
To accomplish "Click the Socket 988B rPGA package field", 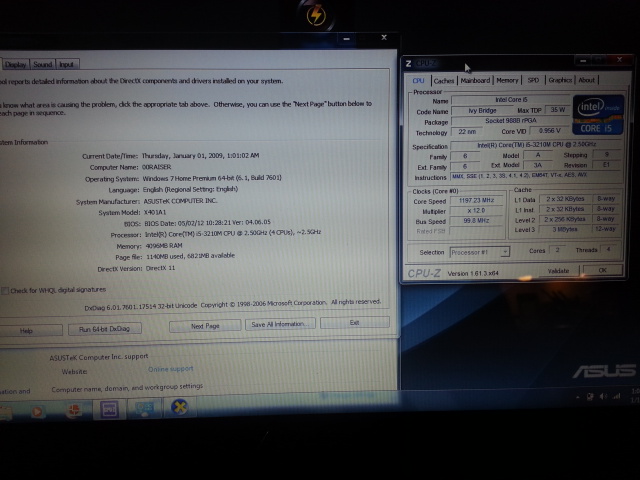I will 510,121.
